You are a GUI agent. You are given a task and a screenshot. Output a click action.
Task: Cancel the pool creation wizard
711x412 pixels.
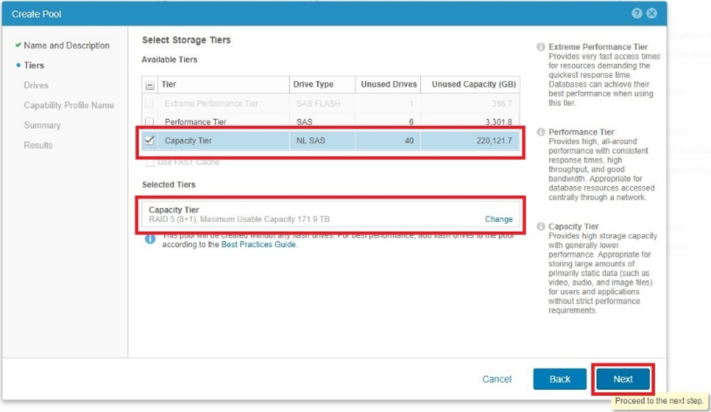click(497, 379)
